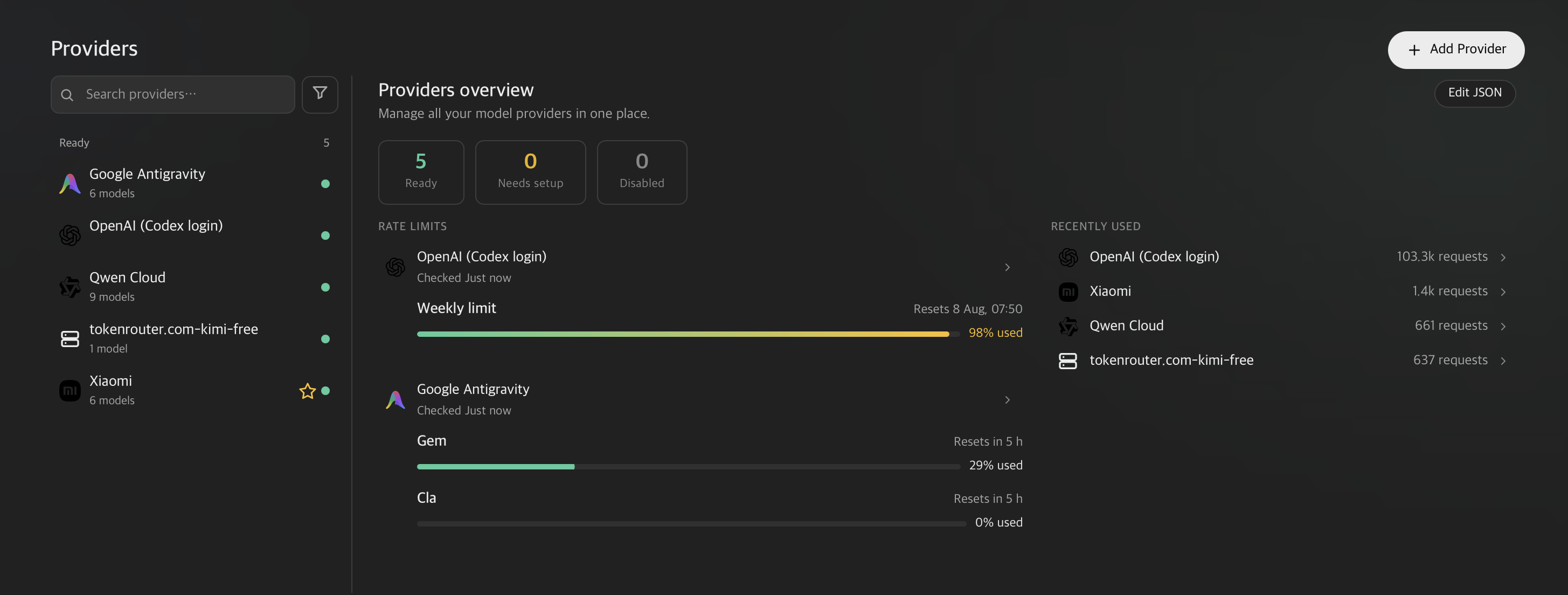The width and height of the screenshot is (1568, 595).
Task: Click OpenAI (Codex login) status dot in sidebar
Action: (325, 235)
